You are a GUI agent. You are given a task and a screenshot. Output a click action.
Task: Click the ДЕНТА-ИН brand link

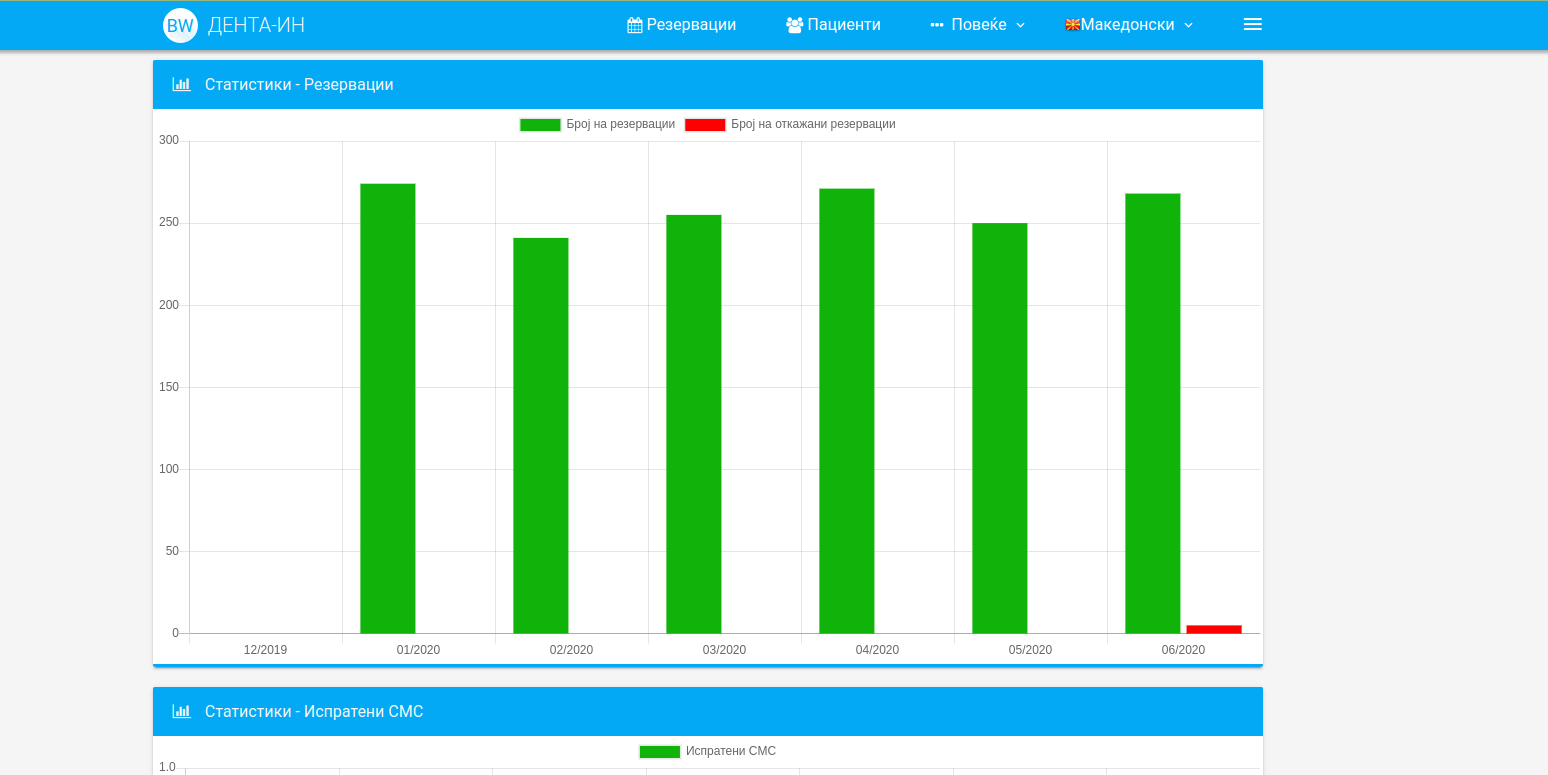tap(256, 26)
